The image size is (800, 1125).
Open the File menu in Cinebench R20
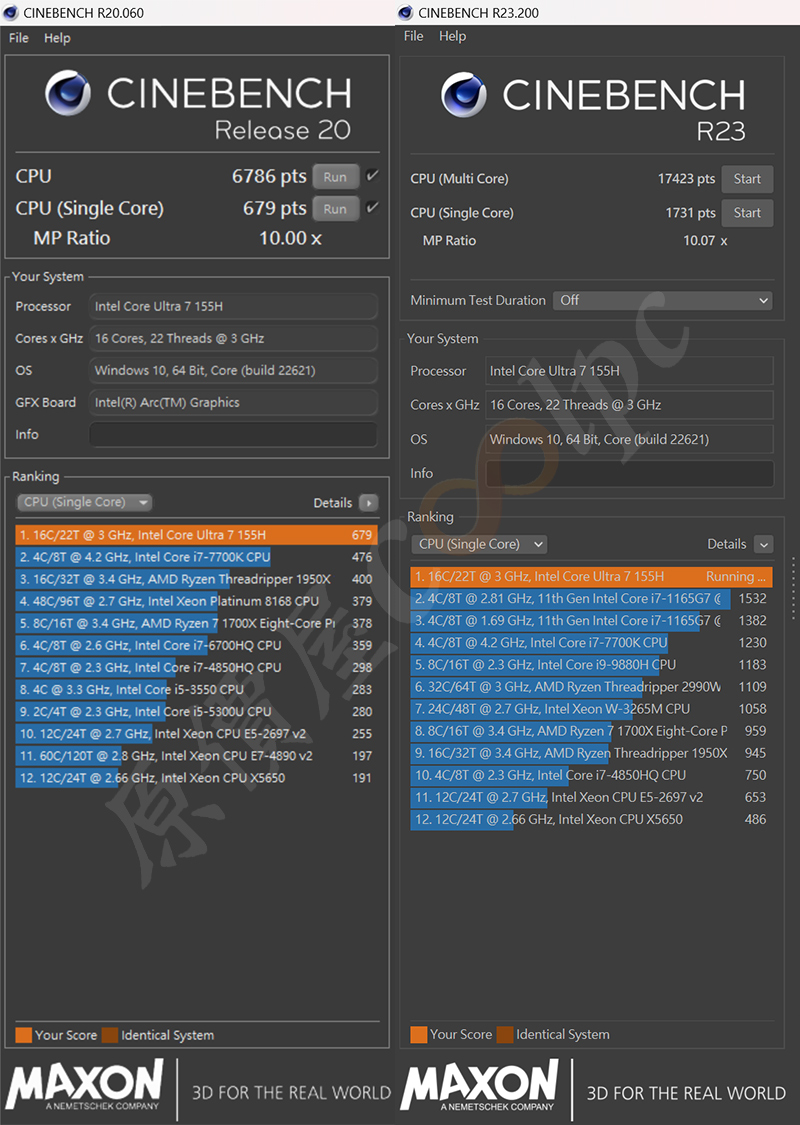tap(19, 38)
